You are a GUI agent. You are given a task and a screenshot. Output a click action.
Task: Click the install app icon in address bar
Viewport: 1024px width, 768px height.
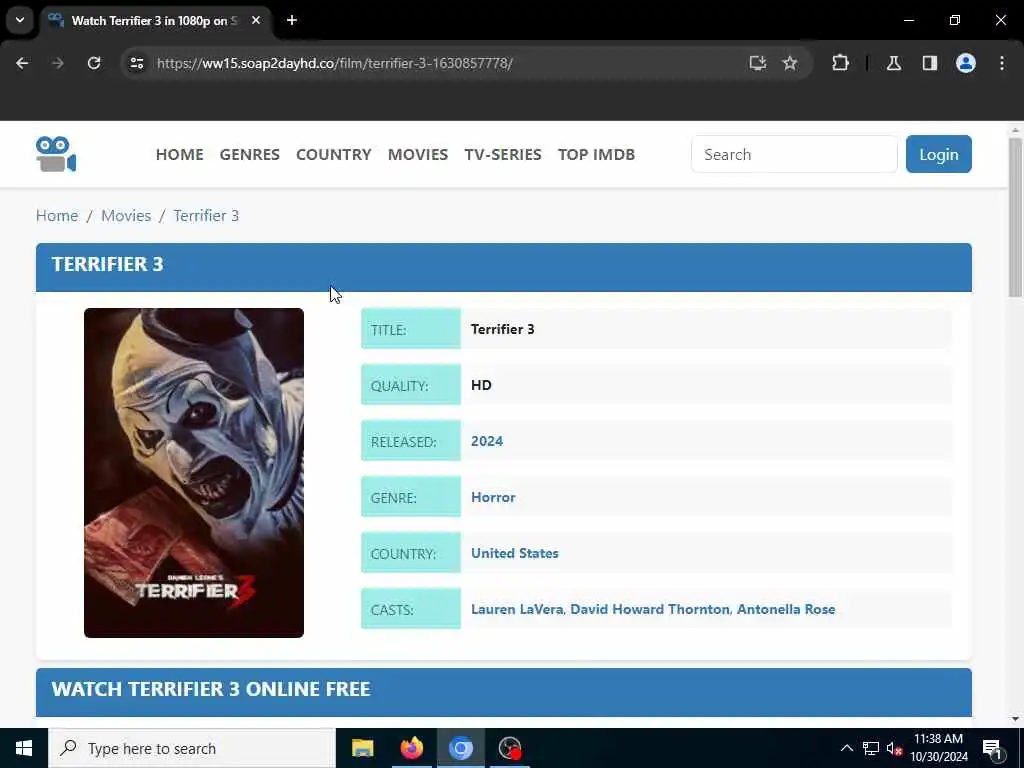(x=758, y=63)
